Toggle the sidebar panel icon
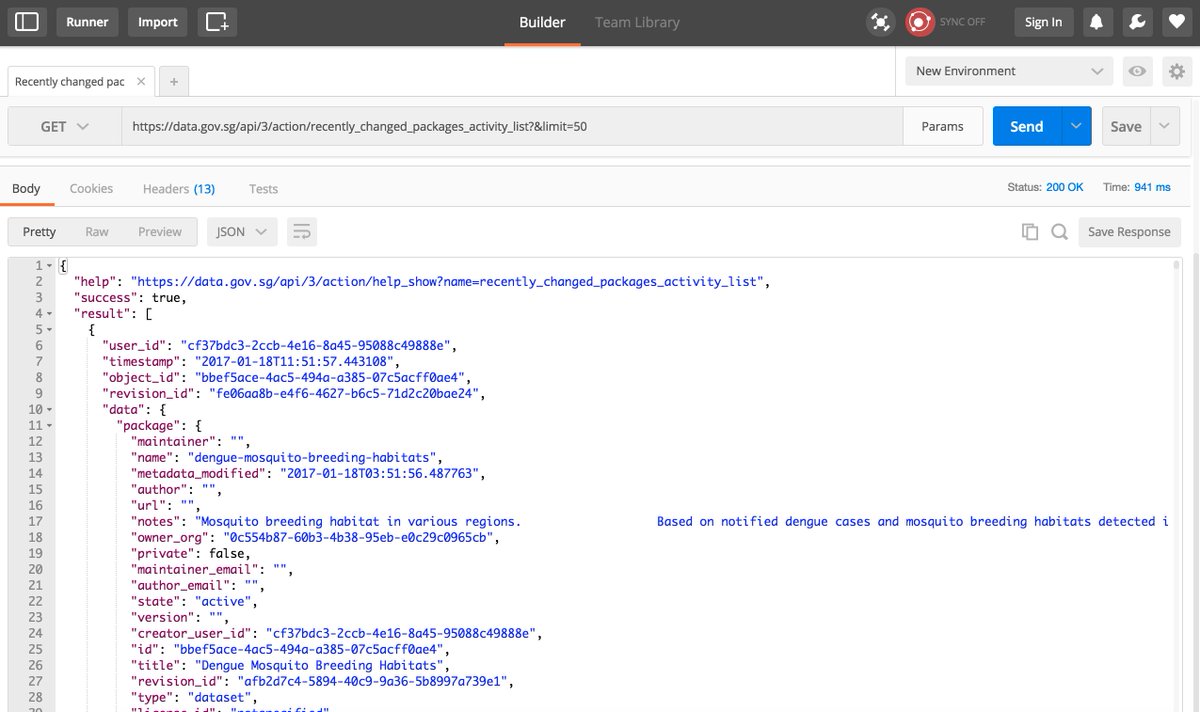This screenshot has width=1200, height=712. (x=27, y=22)
